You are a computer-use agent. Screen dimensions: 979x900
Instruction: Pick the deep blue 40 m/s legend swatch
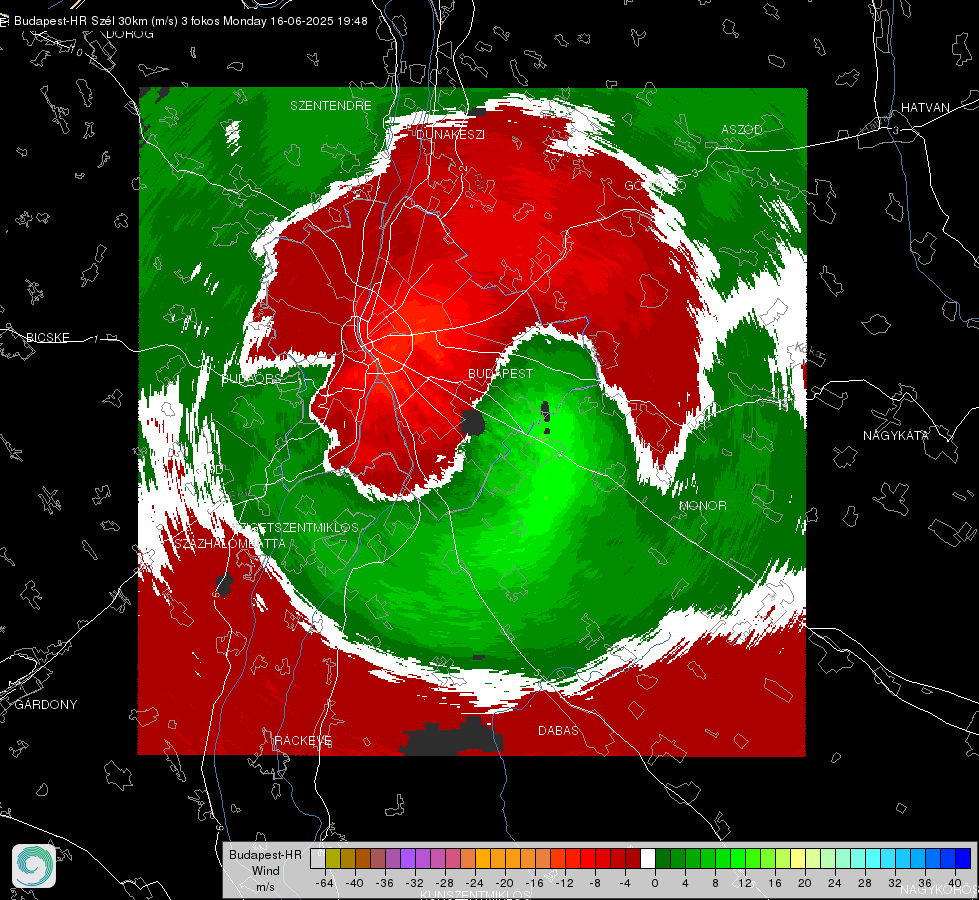tap(963, 858)
